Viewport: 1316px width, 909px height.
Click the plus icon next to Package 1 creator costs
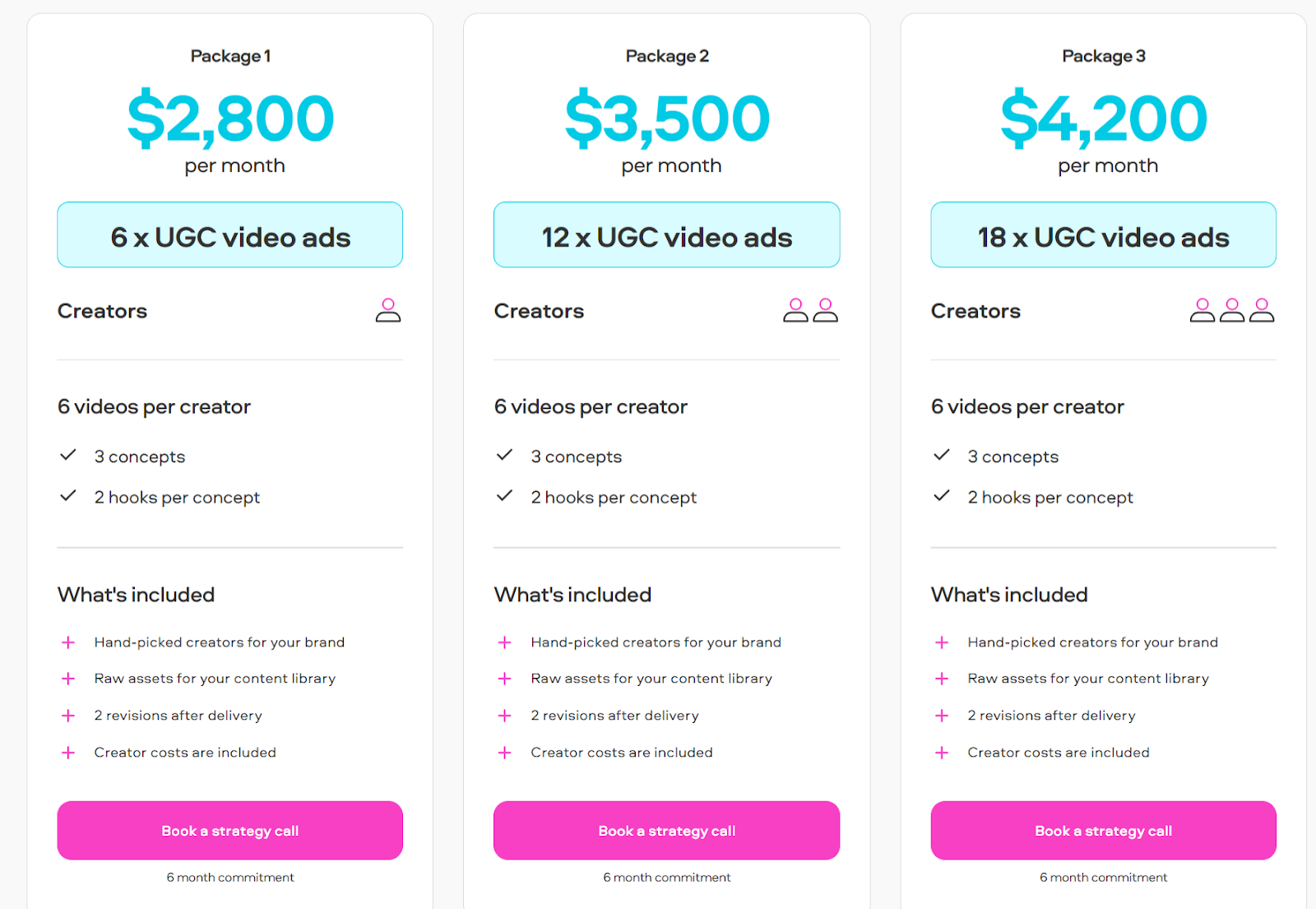click(x=68, y=753)
